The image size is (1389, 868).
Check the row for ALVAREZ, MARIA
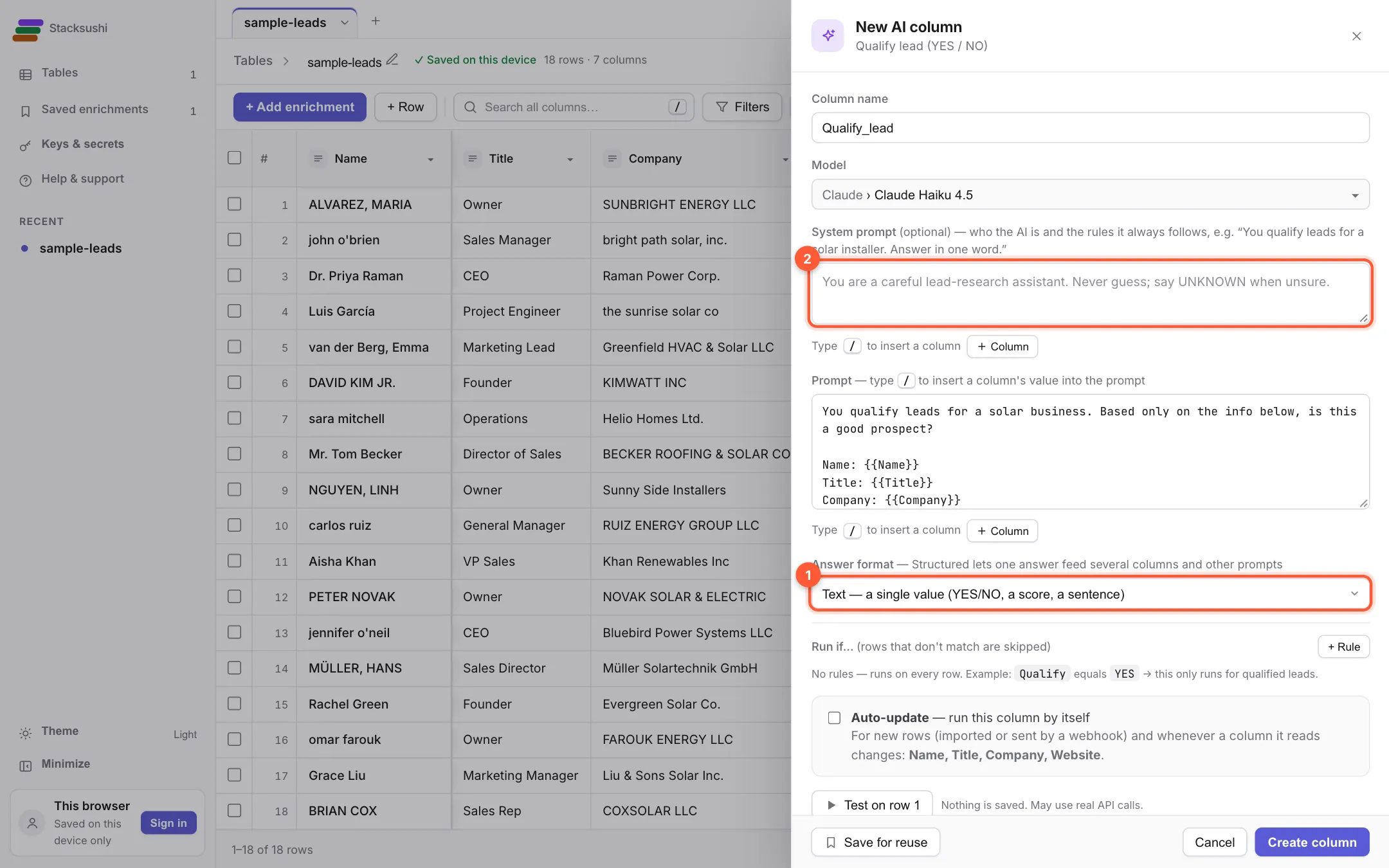[x=235, y=204]
